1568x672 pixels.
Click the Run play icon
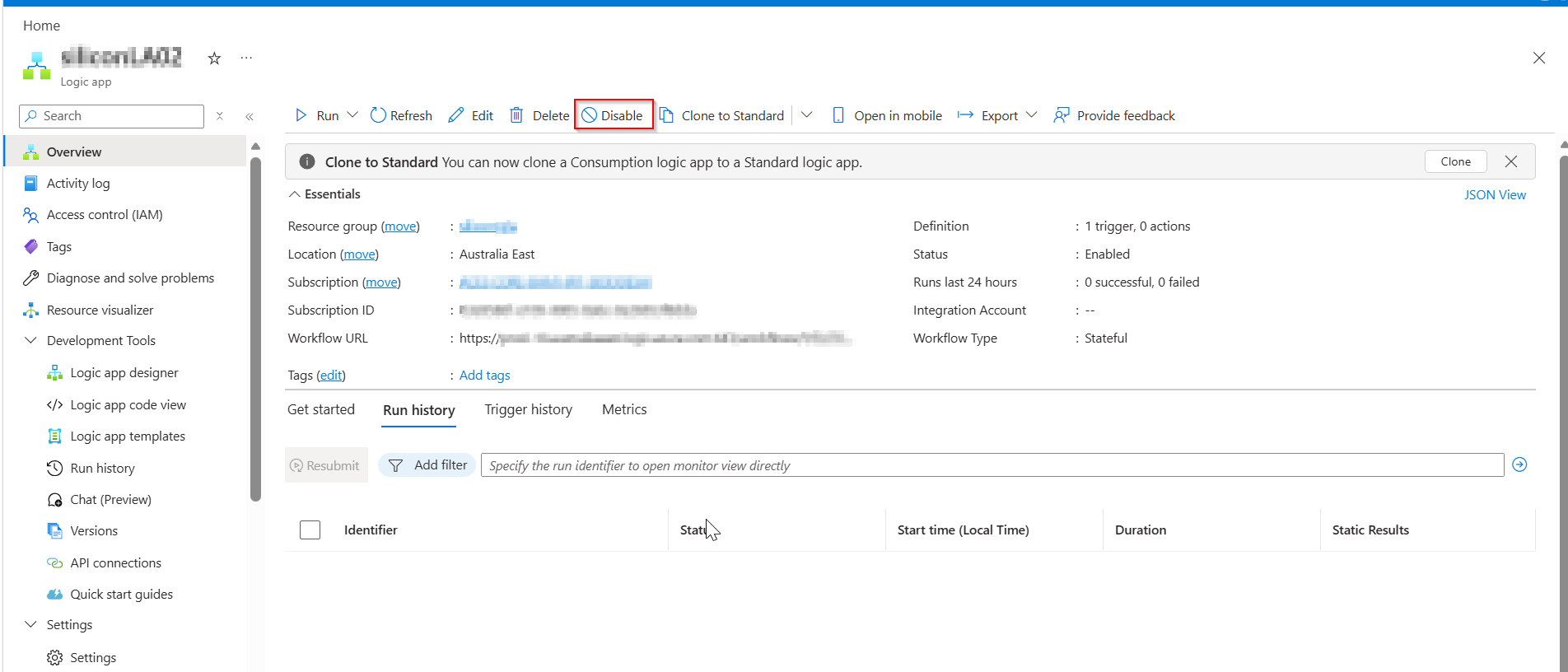pyautogui.click(x=301, y=115)
